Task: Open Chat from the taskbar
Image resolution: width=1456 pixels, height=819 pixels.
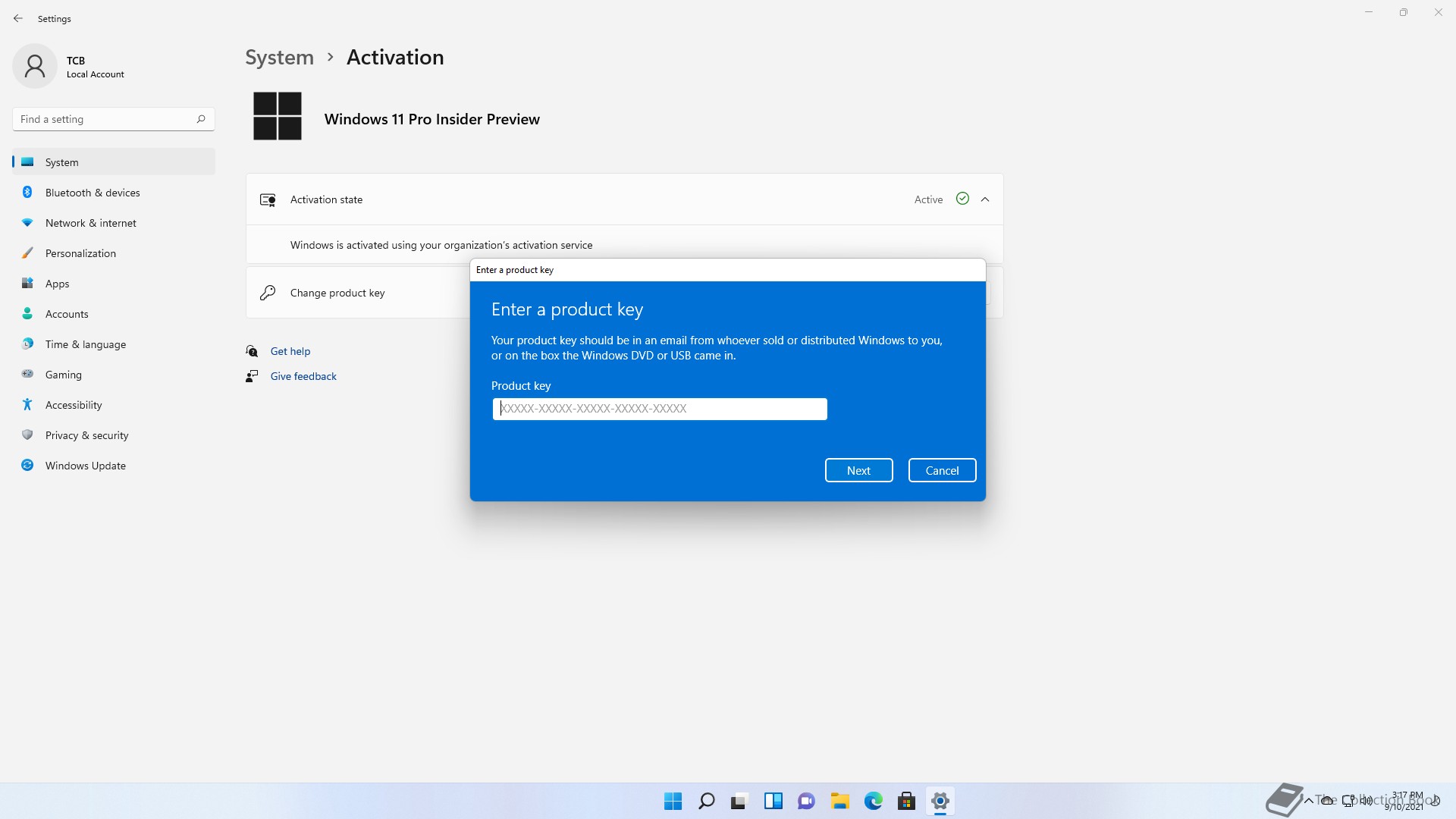Action: (806, 801)
